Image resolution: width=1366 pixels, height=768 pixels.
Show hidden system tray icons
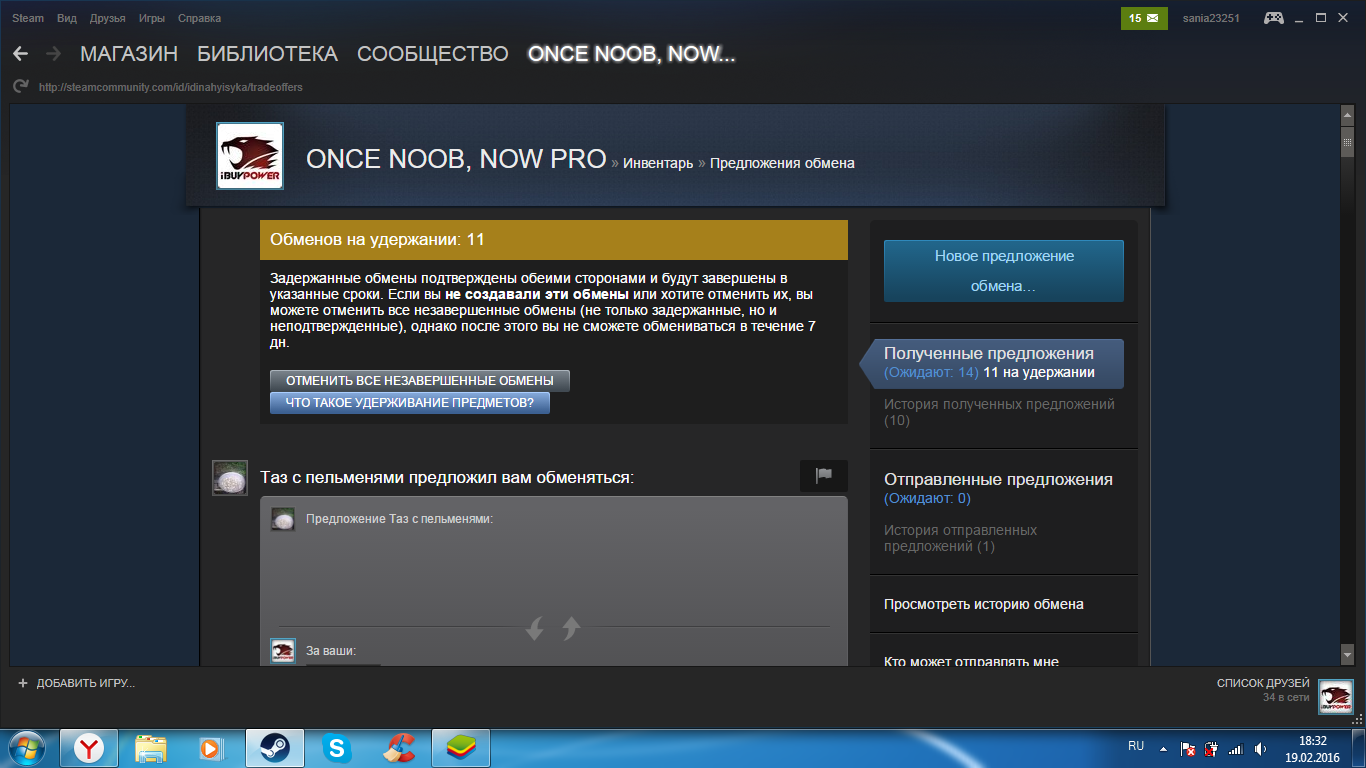click(1163, 748)
